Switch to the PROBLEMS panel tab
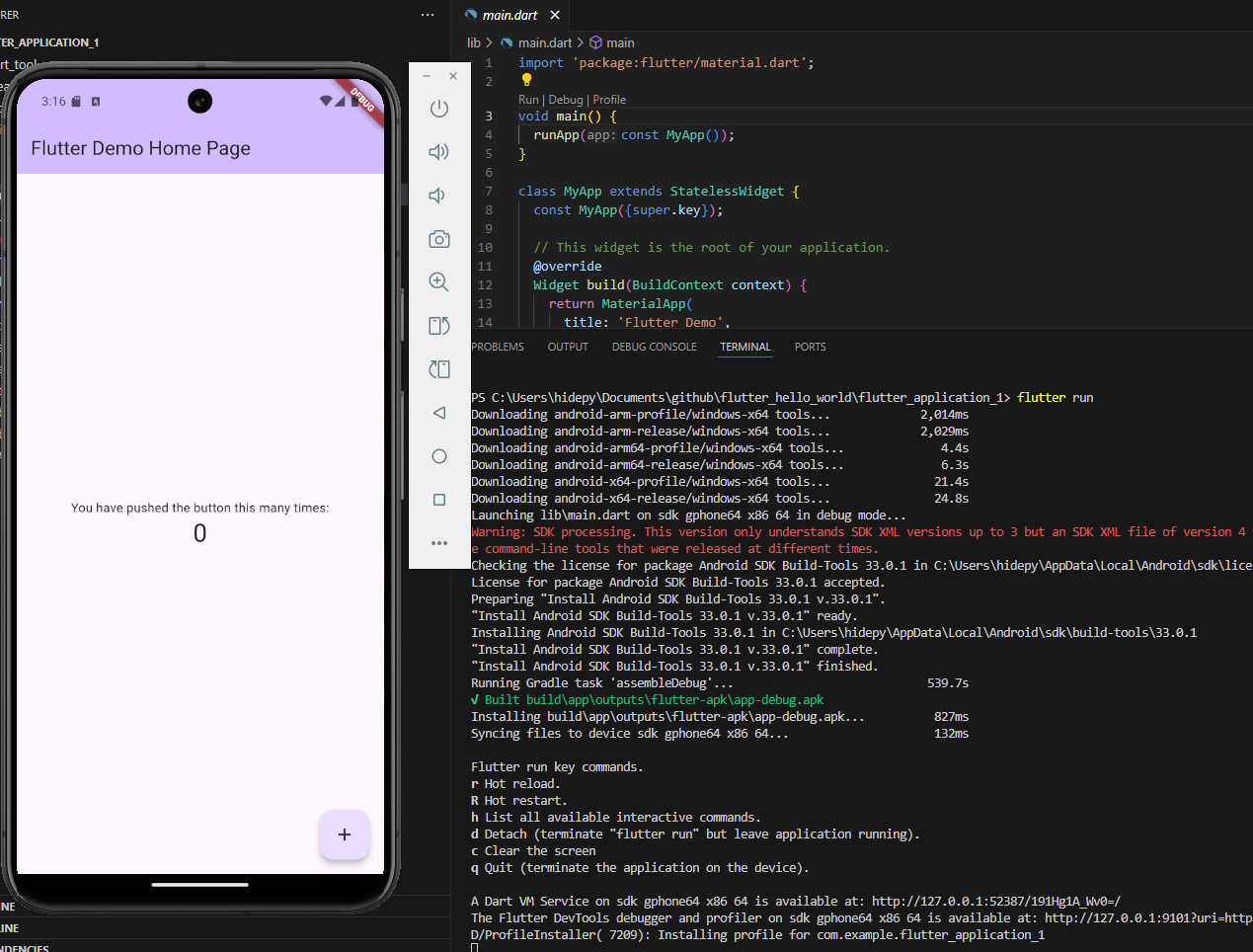Image resolution: width=1253 pixels, height=952 pixels. pyautogui.click(x=498, y=347)
